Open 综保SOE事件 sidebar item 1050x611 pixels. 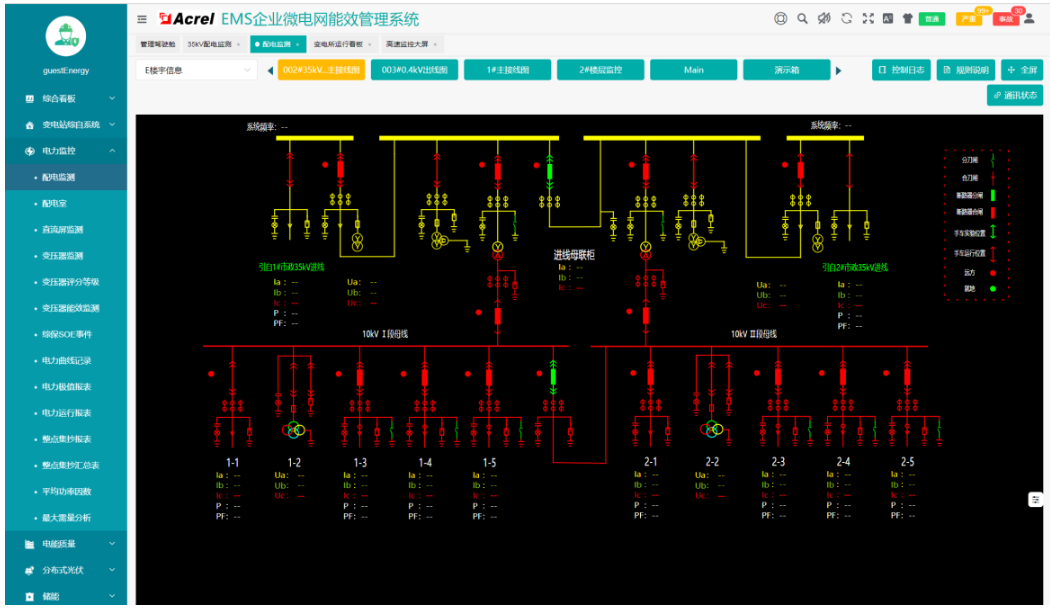pyautogui.click(x=66, y=334)
